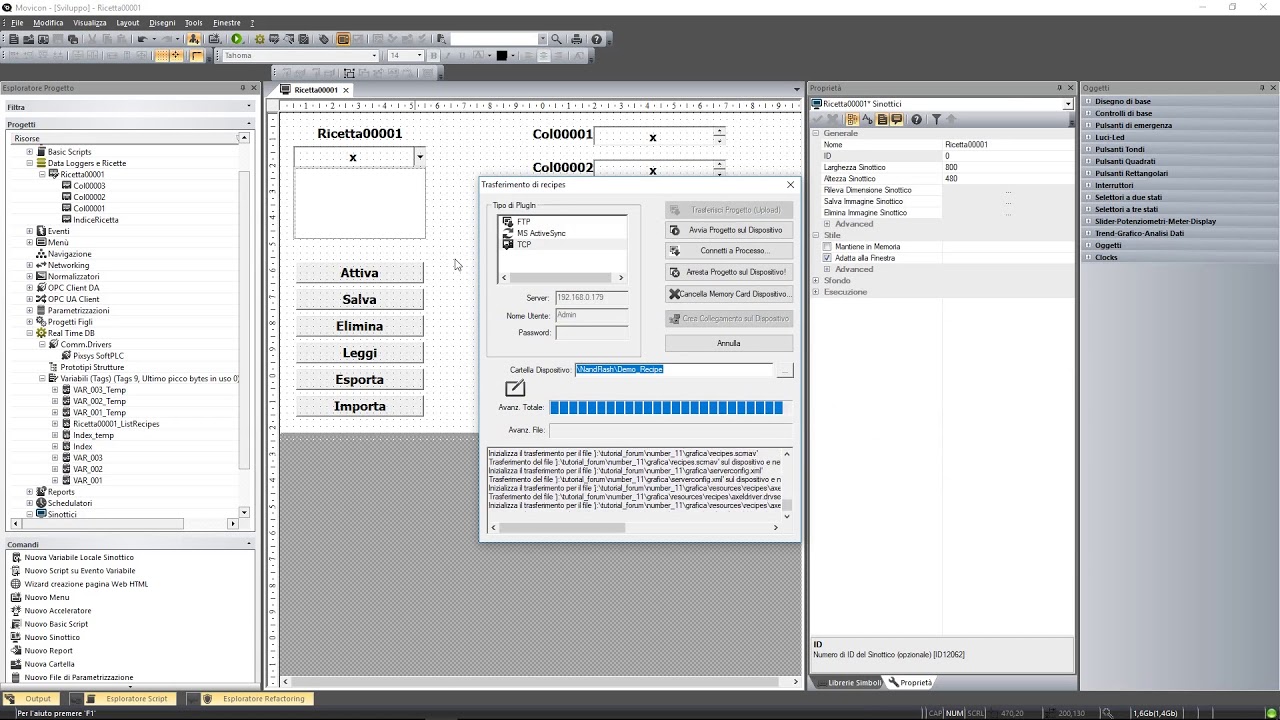
Task: Open the Tools menu
Action: pyautogui.click(x=194, y=23)
